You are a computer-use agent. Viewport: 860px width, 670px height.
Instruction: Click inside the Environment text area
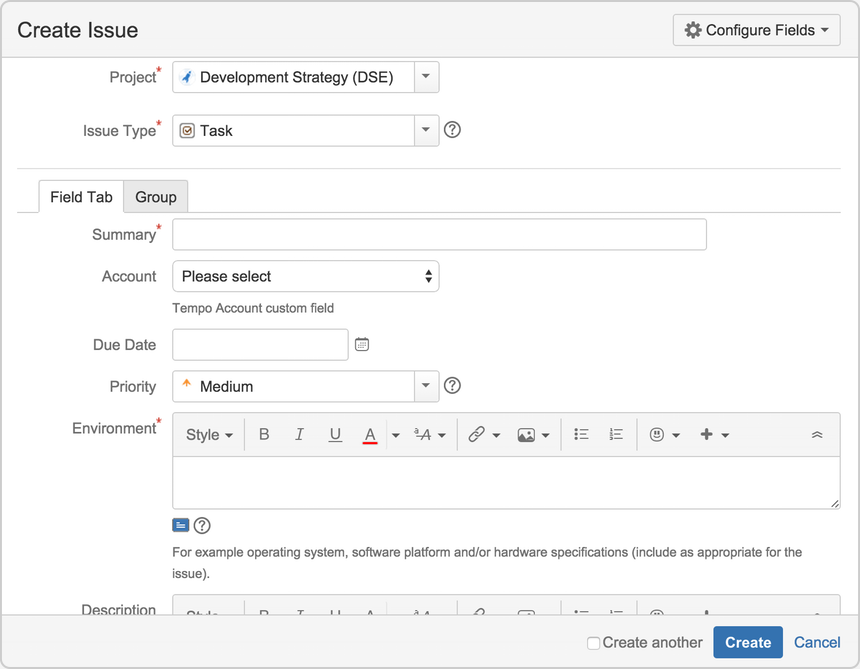point(506,482)
